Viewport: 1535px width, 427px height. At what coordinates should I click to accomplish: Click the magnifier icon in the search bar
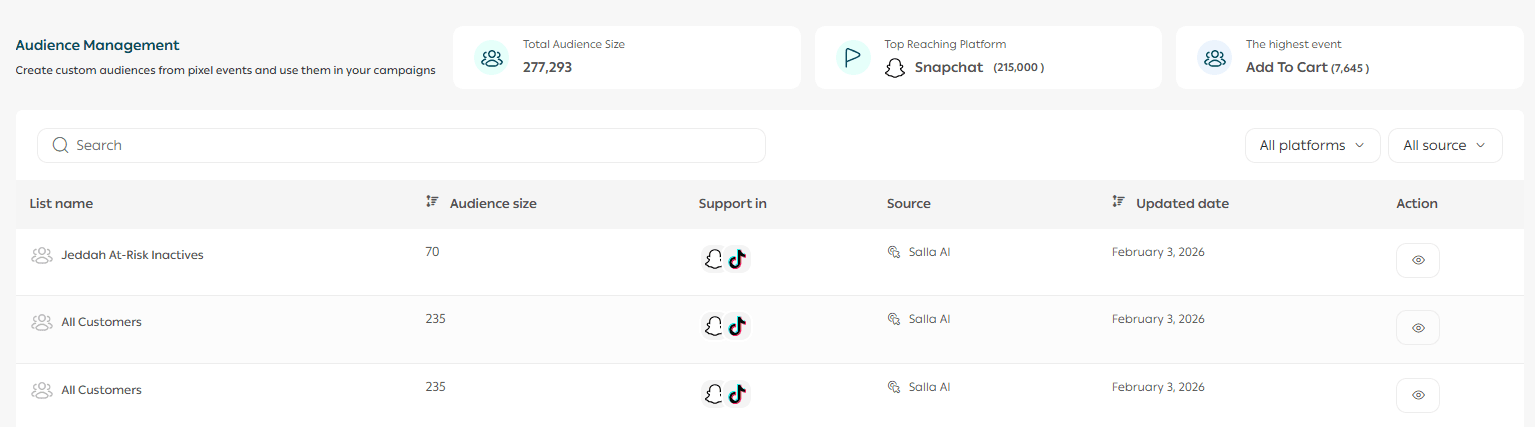point(60,145)
